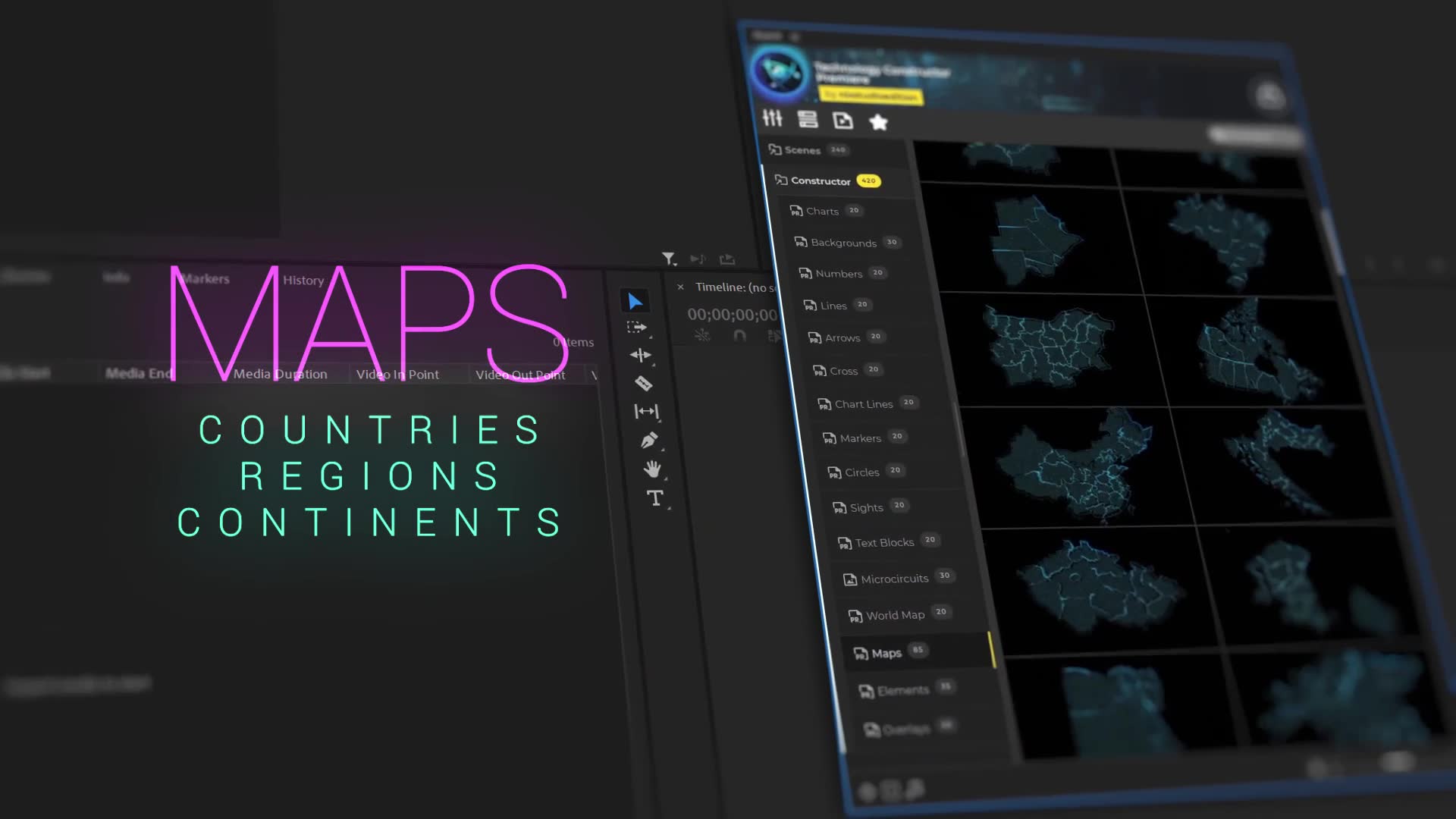The width and height of the screenshot is (1456, 819).
Task: Select the Slip tool
Action: pos(646,411)
